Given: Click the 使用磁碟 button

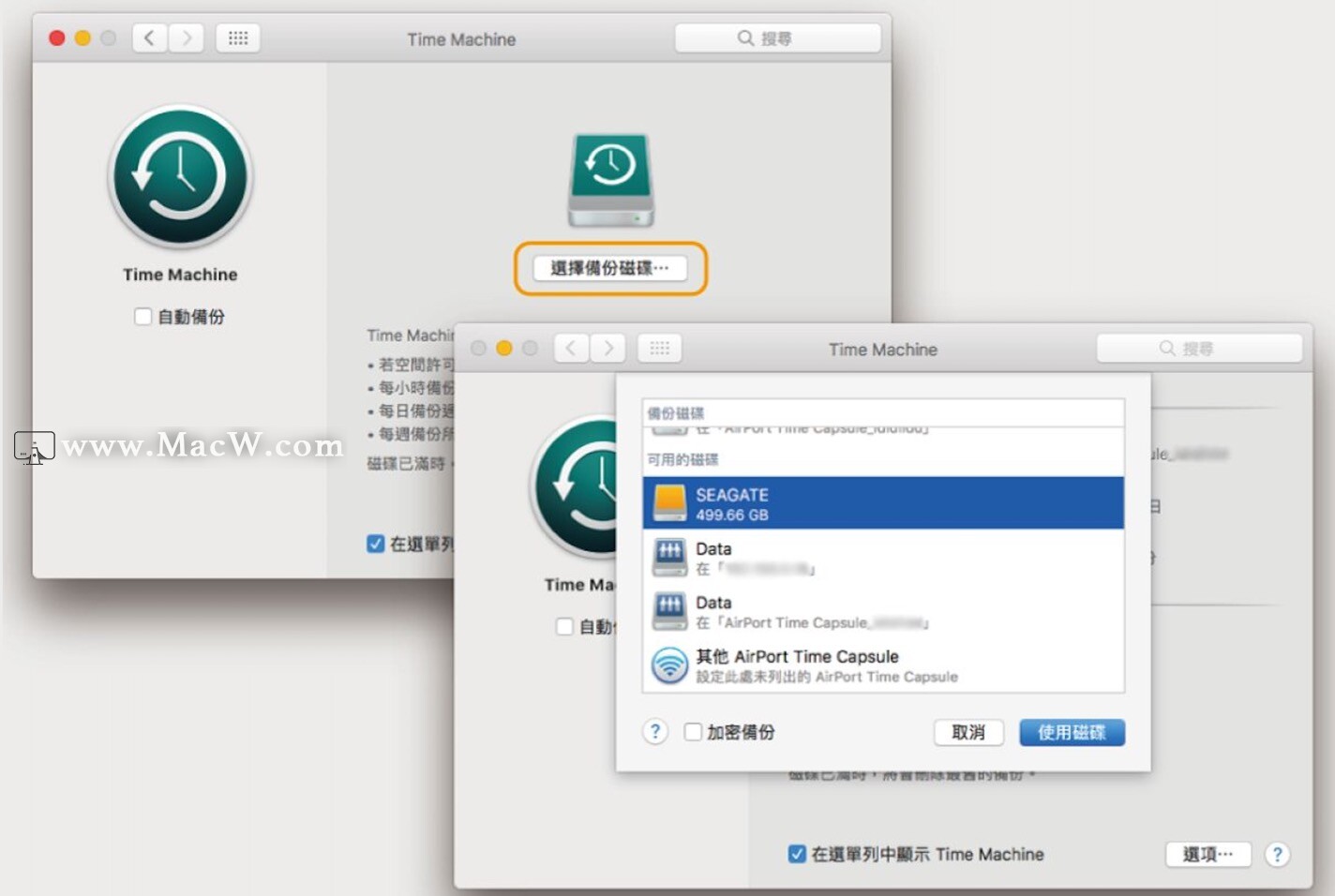Looking at the screenshot, I should pyautogui.click(x=1072, y=732).
